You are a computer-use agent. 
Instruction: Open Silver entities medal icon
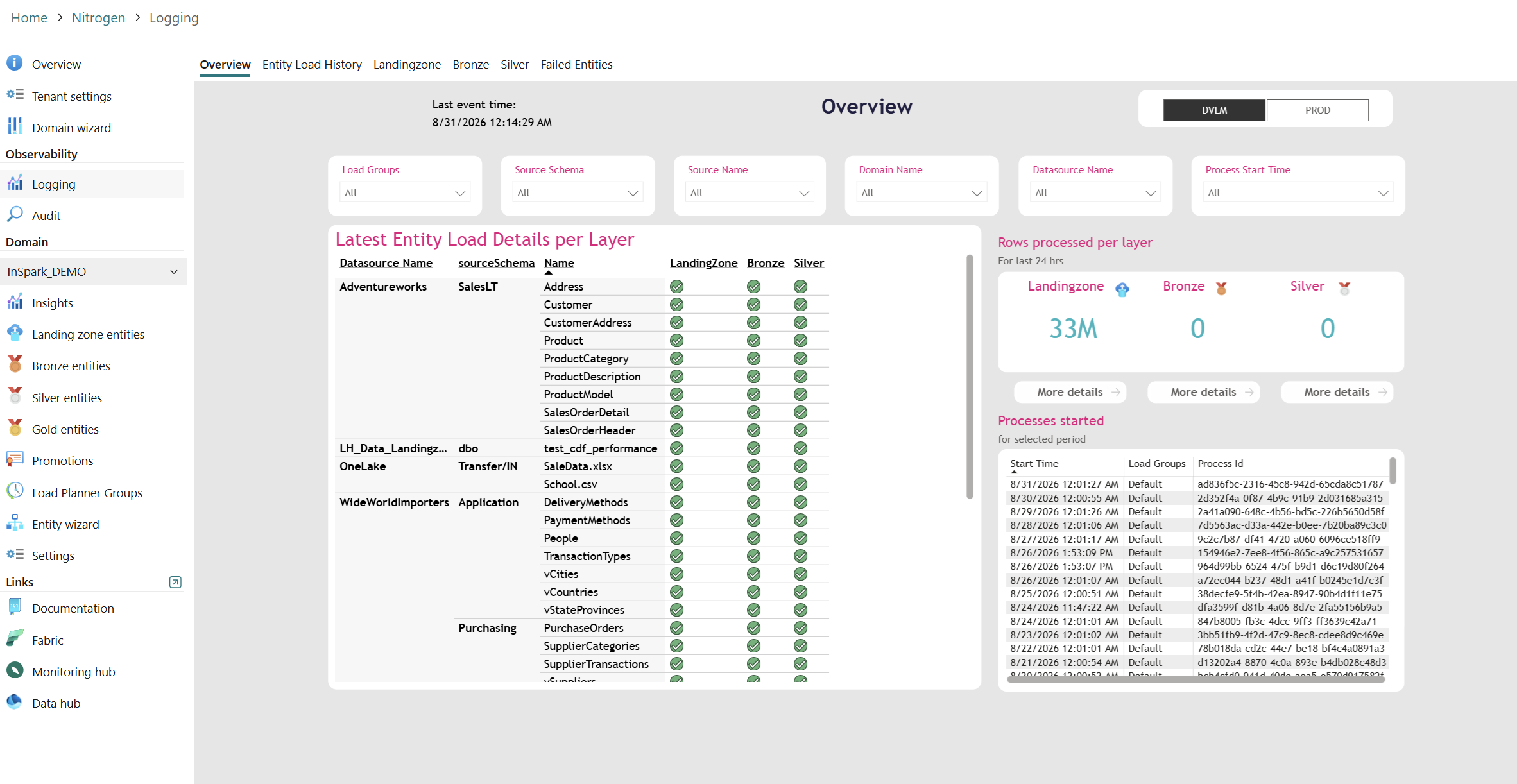[x=15, y=396]
